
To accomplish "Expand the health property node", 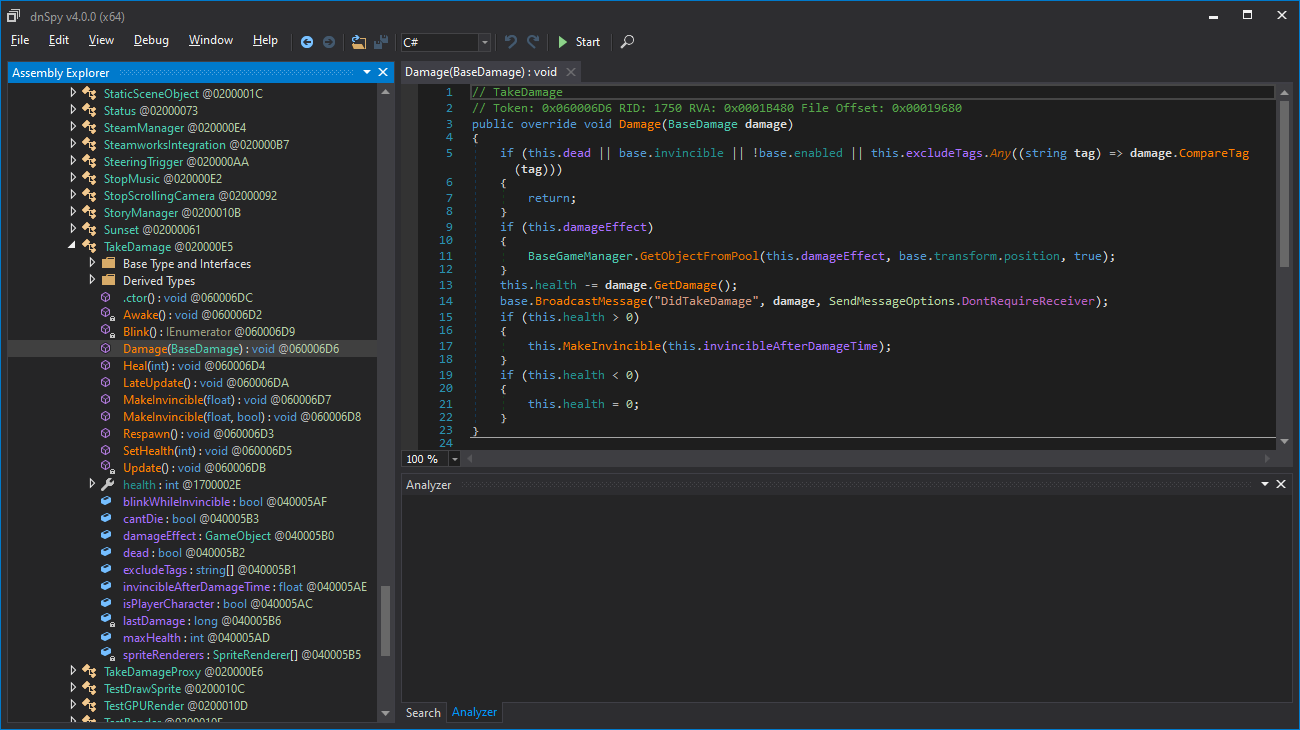I will (92, 485).
